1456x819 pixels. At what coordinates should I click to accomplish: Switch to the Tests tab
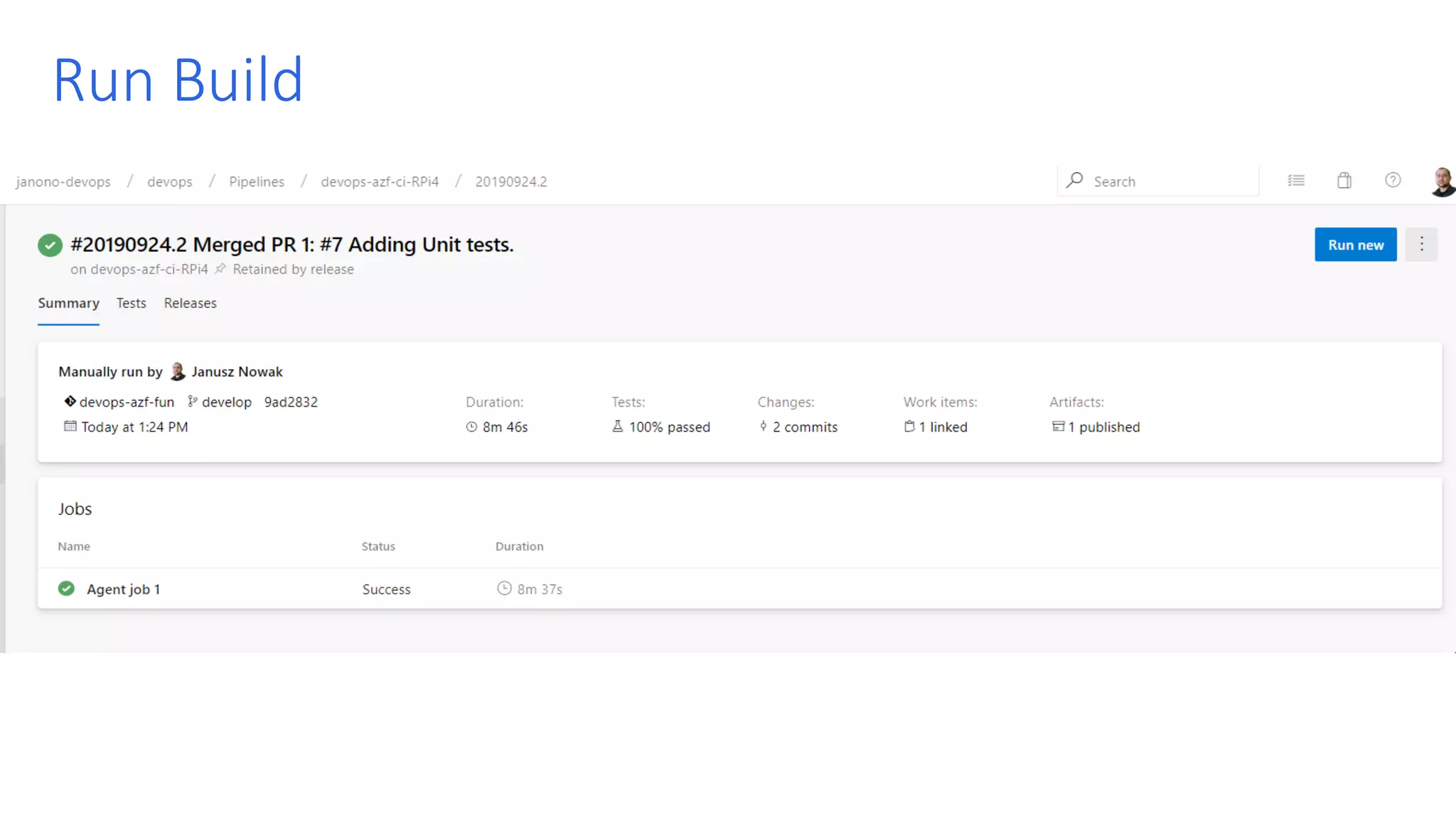[131, 304]
